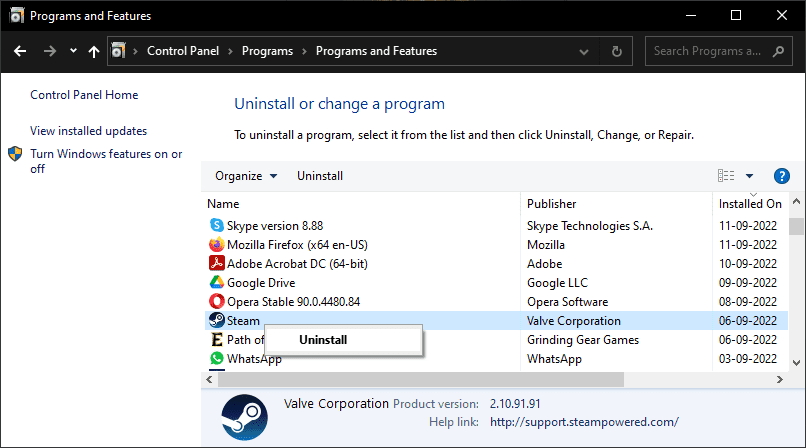This screenshot has width=806, height=448.
Task: Click the 03-09-2022 installed date
Action: [747, 359]
